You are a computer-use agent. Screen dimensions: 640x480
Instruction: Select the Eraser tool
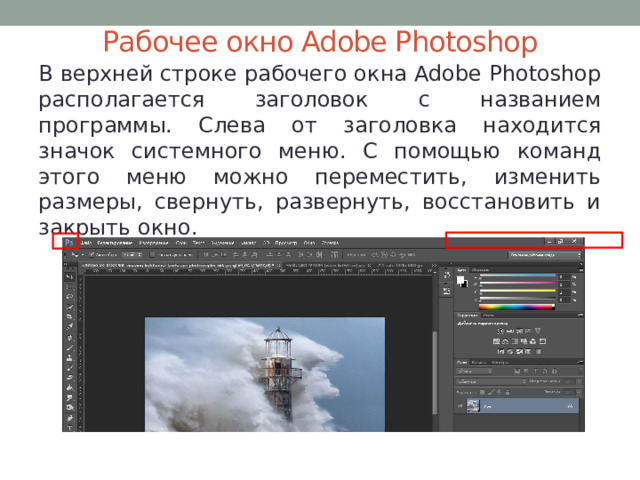tap(70, 378)
